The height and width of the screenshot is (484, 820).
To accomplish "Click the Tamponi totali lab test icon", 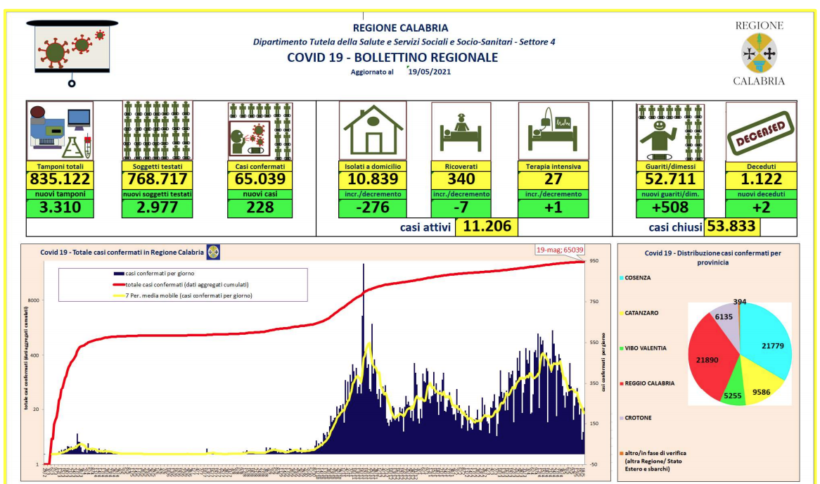I will point(60,130).
